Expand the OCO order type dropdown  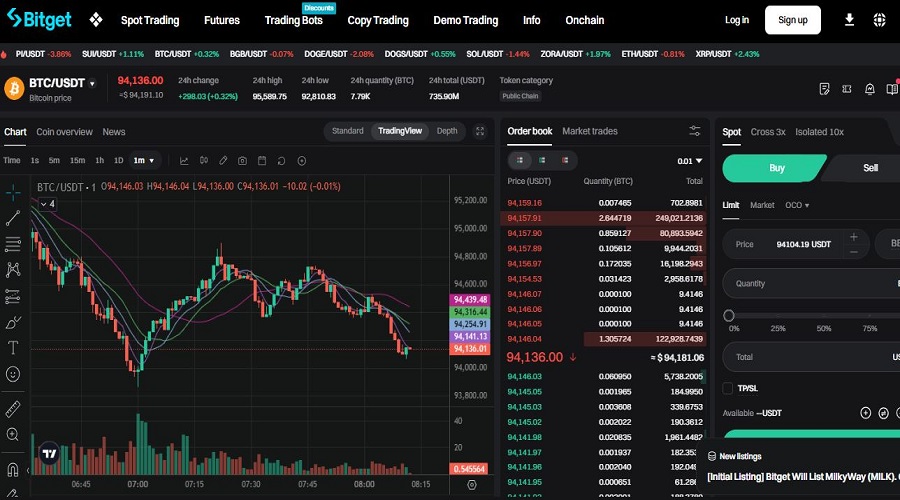(x=797, y=205)
